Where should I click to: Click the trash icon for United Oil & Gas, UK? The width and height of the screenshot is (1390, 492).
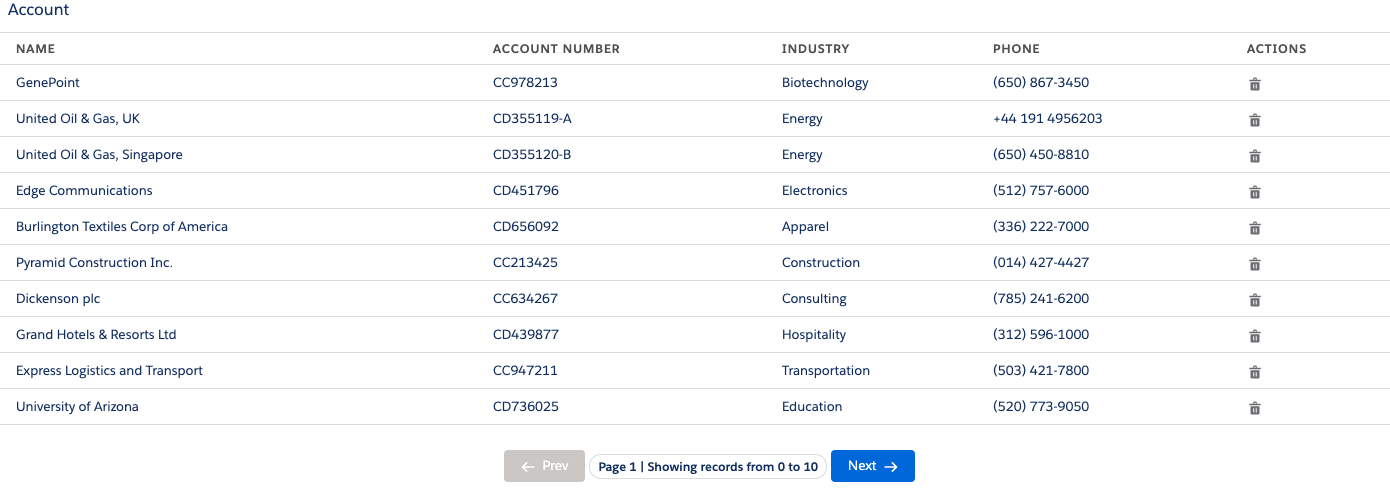[x=1255, y=120]
